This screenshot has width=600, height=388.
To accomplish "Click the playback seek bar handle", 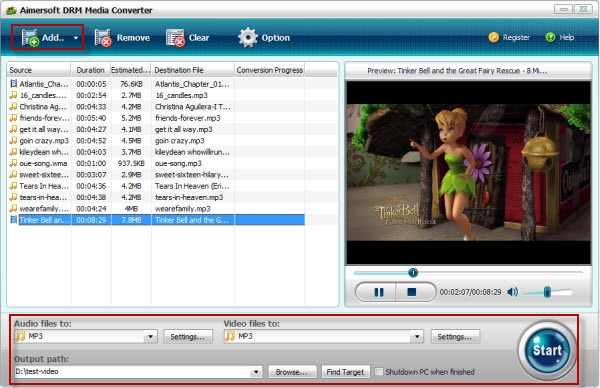I will point(413,272).
